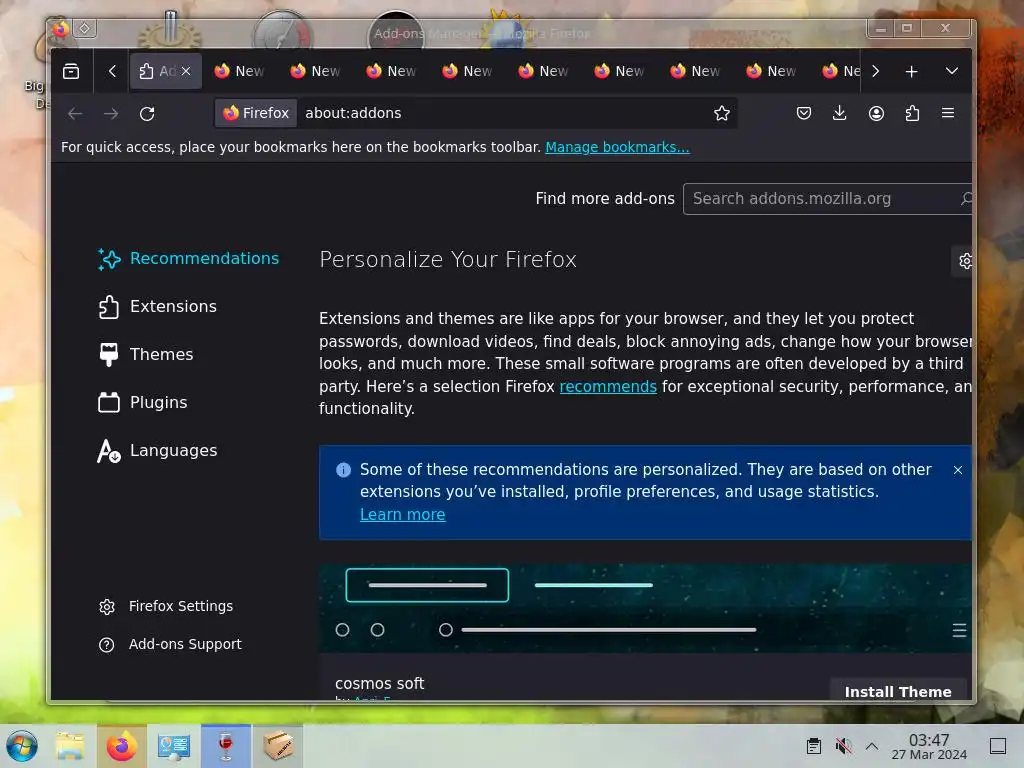Reload the current page
This screenshot has height=768, width=1024.
(147, 114)
